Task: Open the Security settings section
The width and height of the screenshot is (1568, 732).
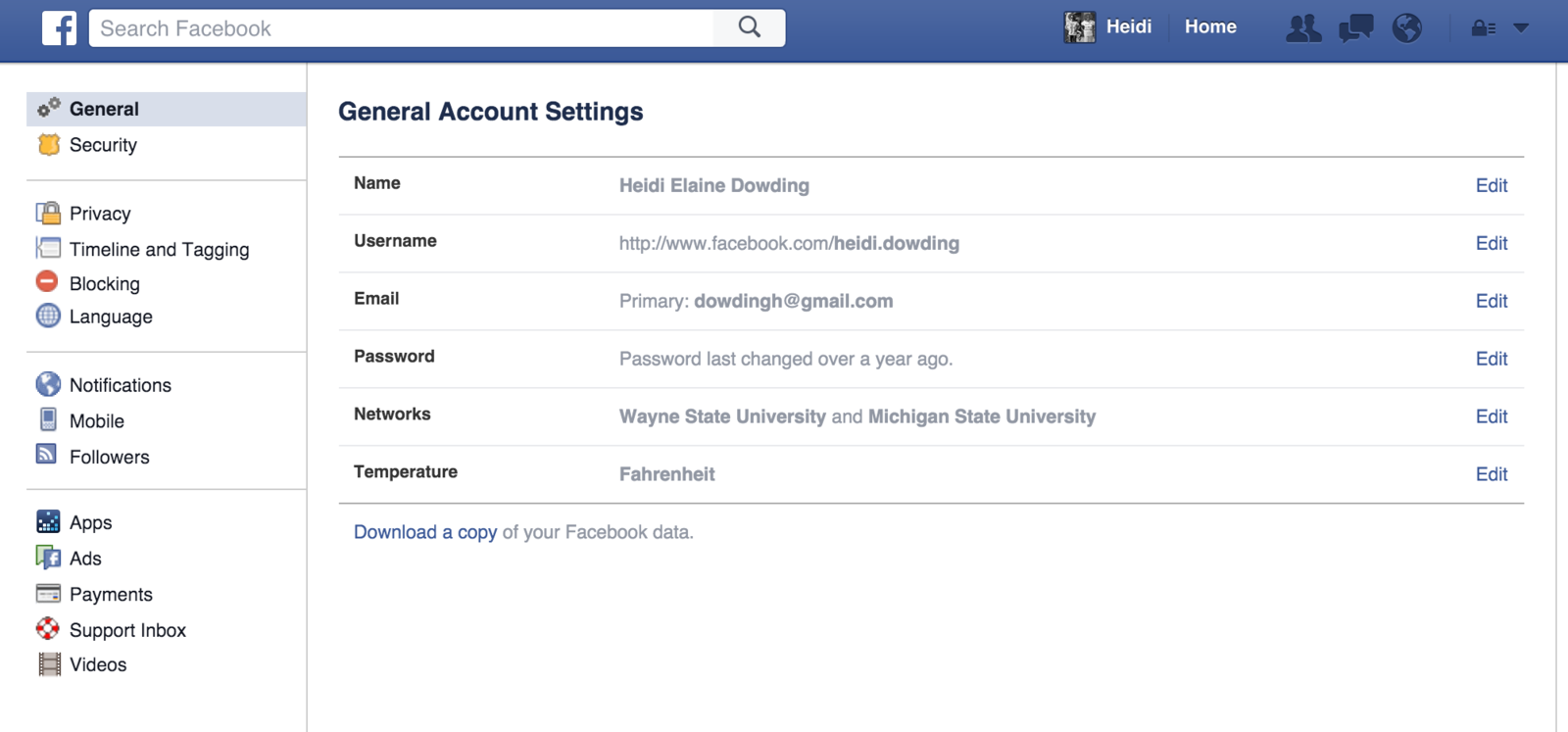Action: [103, 145]
